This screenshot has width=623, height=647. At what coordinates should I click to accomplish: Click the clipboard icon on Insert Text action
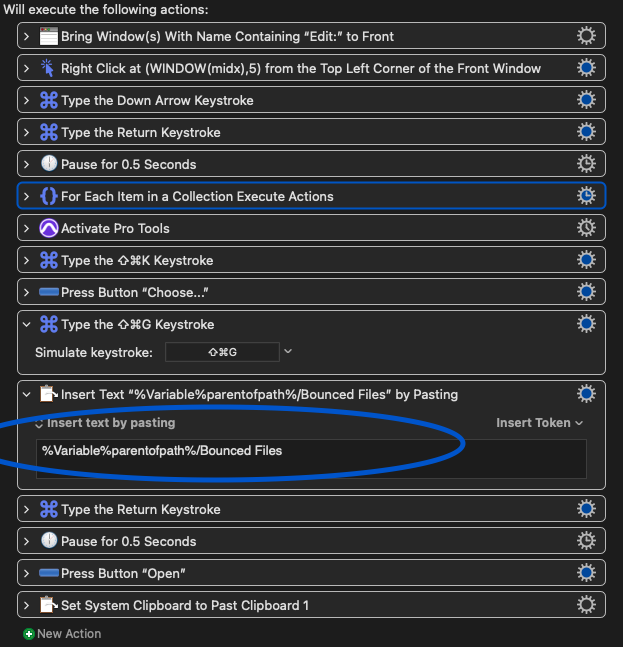(x=49, y=394)
